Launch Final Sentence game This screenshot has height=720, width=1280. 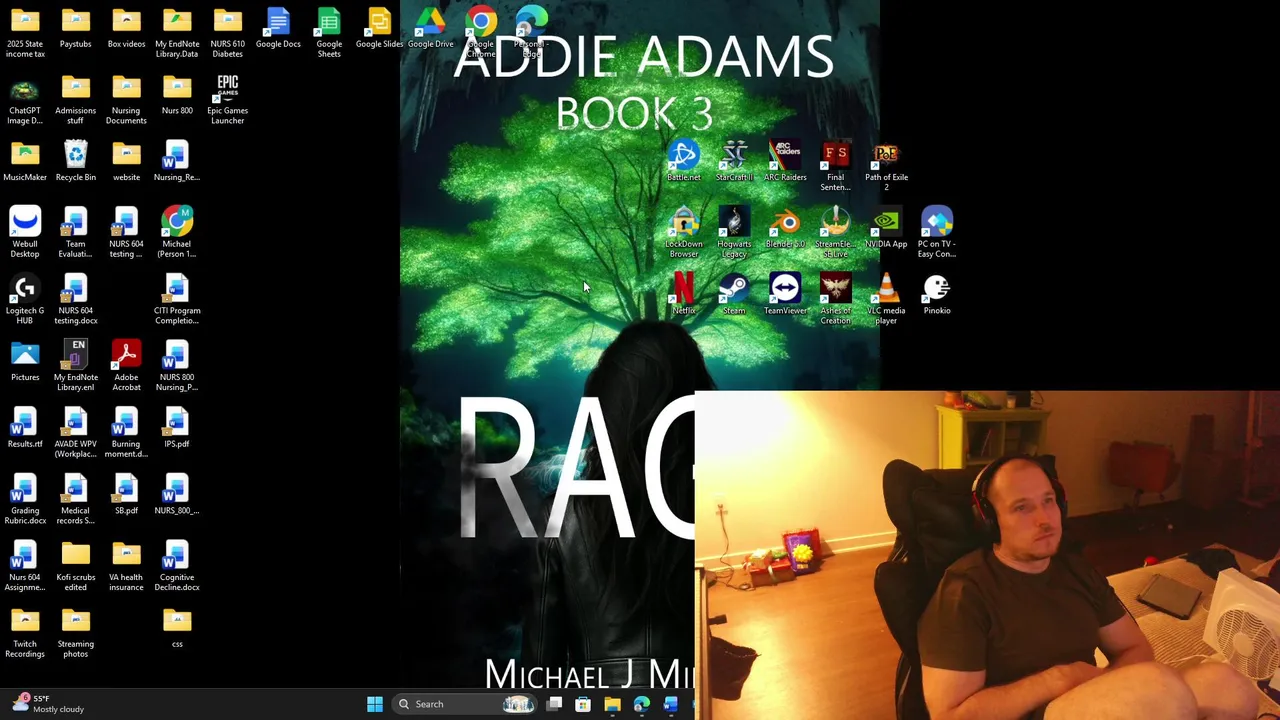point(835,166)
